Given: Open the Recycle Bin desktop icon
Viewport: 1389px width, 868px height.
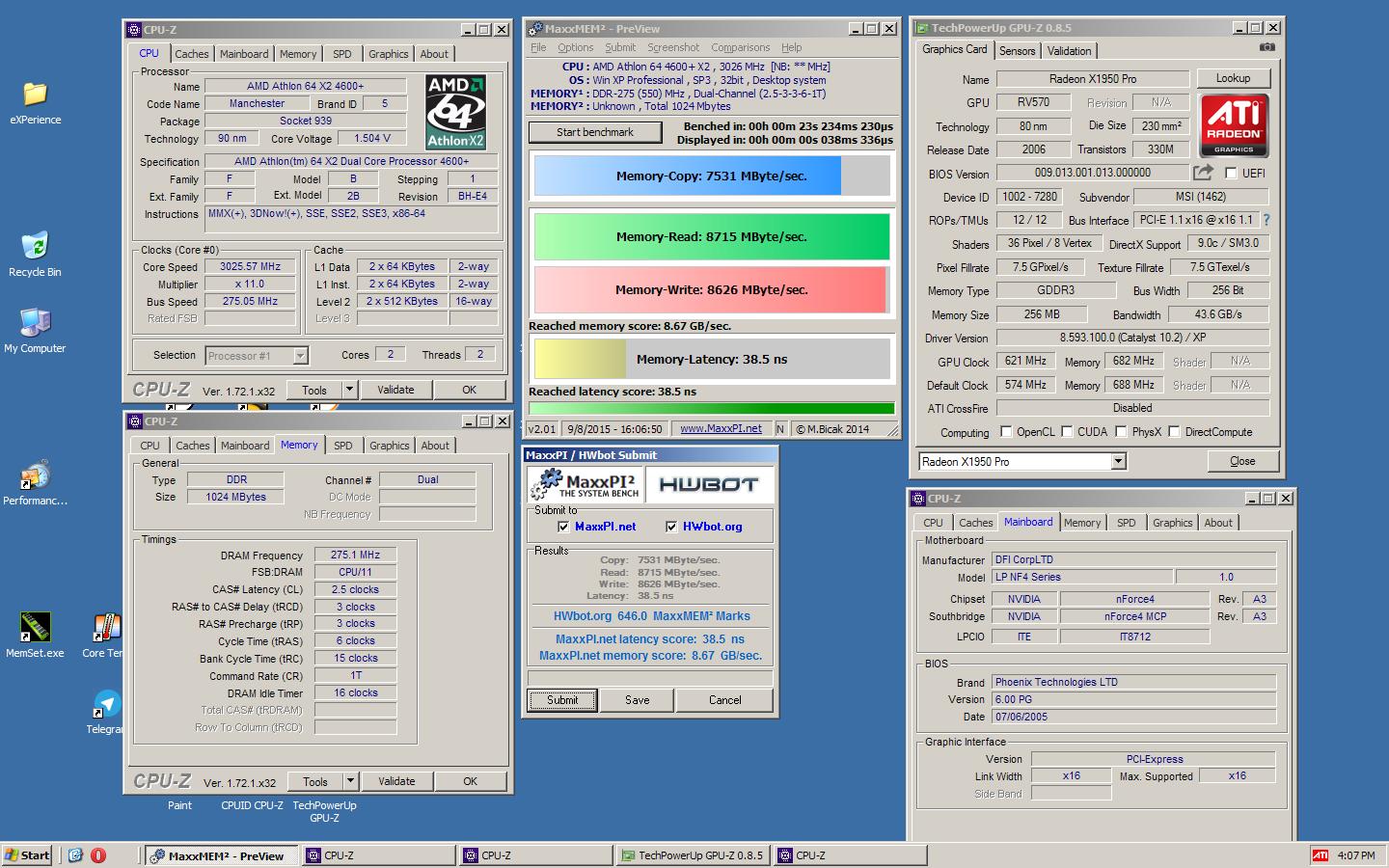Looking at the screenshot, I should (x=35, y=245).
